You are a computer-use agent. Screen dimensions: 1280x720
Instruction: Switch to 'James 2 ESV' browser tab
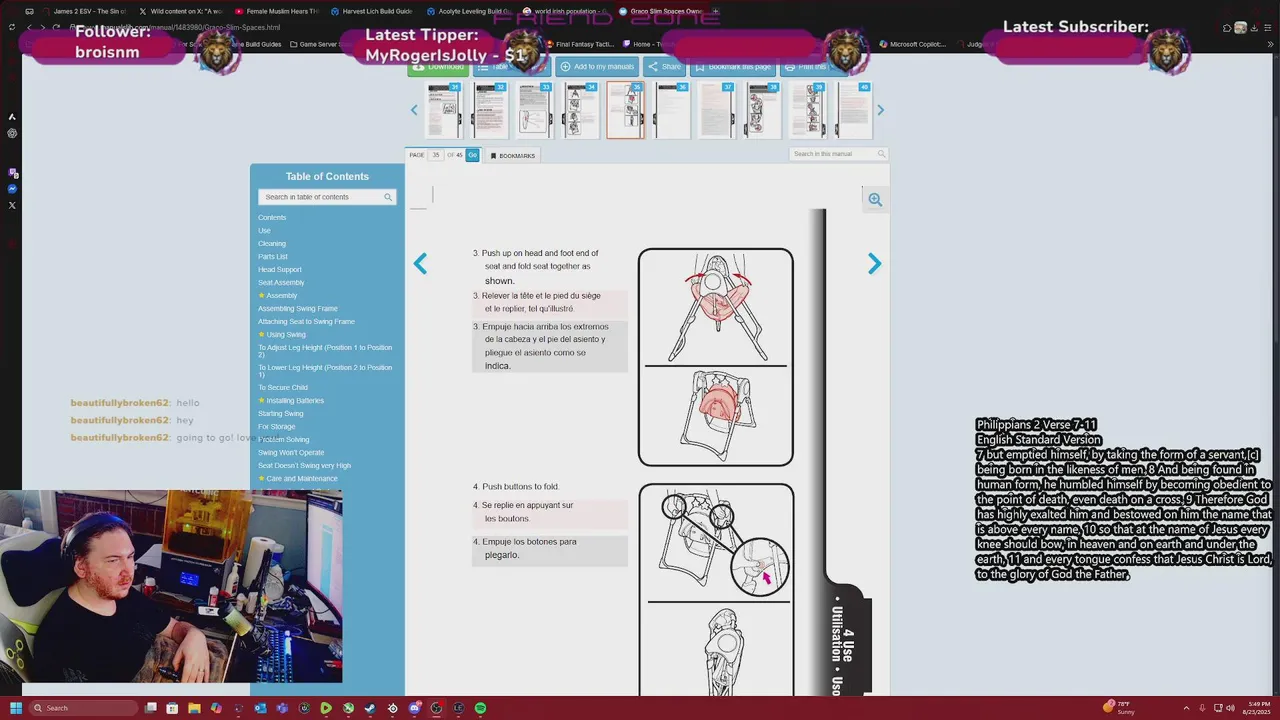(84, 11)
